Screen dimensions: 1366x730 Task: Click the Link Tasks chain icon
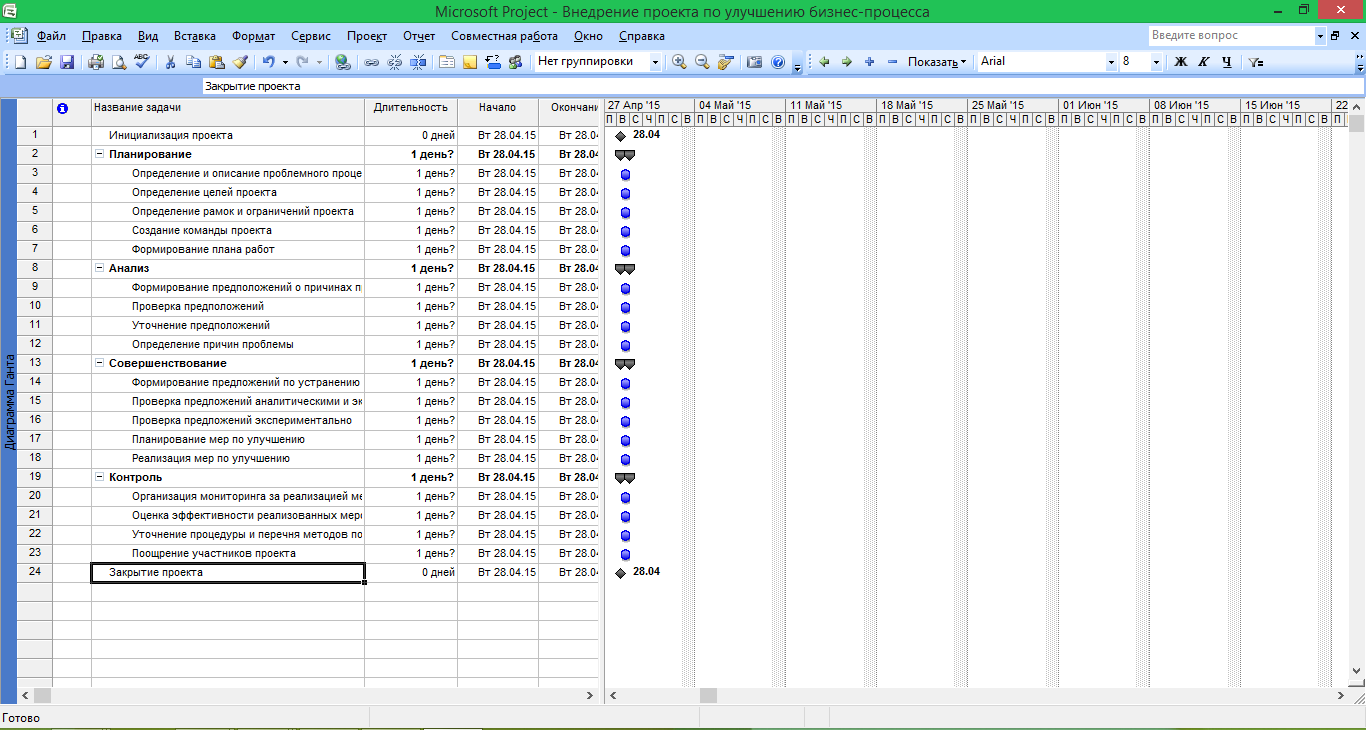[371, 62]
